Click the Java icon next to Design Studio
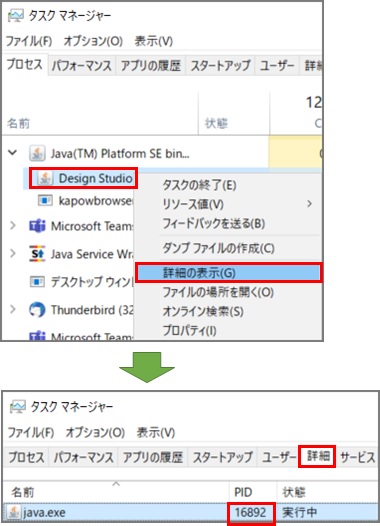This screenshot has height=526, width=380. [x=45, y=178]
